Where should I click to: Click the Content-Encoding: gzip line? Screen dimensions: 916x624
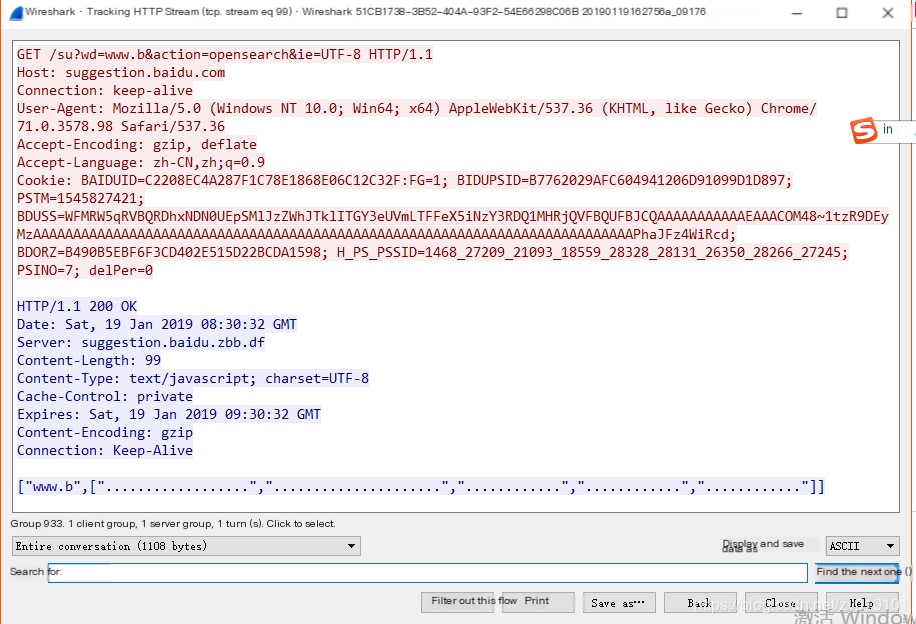[105, 433]
